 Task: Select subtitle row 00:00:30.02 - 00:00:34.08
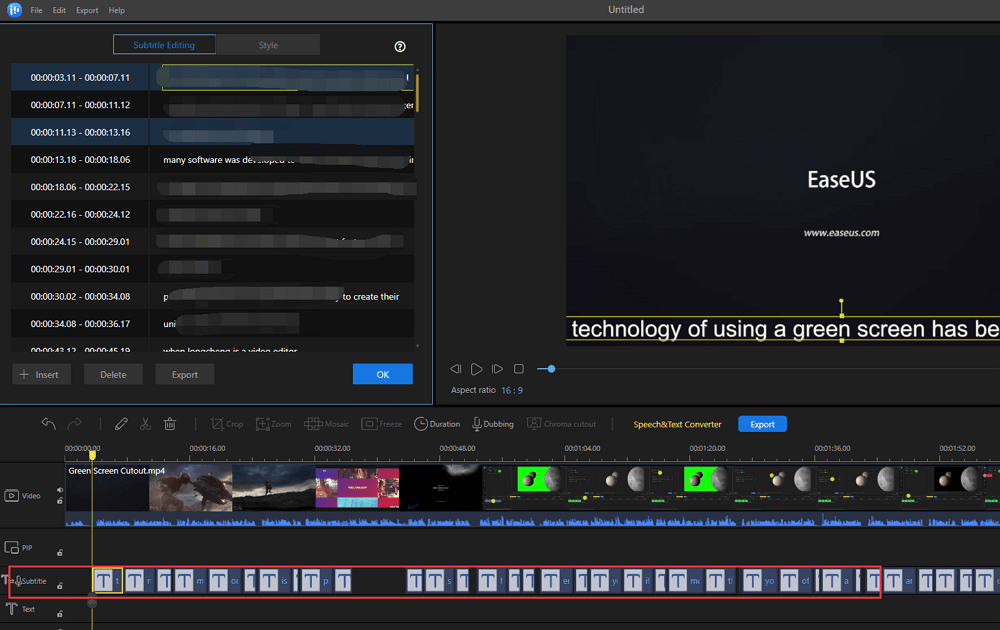pos(212,297)
